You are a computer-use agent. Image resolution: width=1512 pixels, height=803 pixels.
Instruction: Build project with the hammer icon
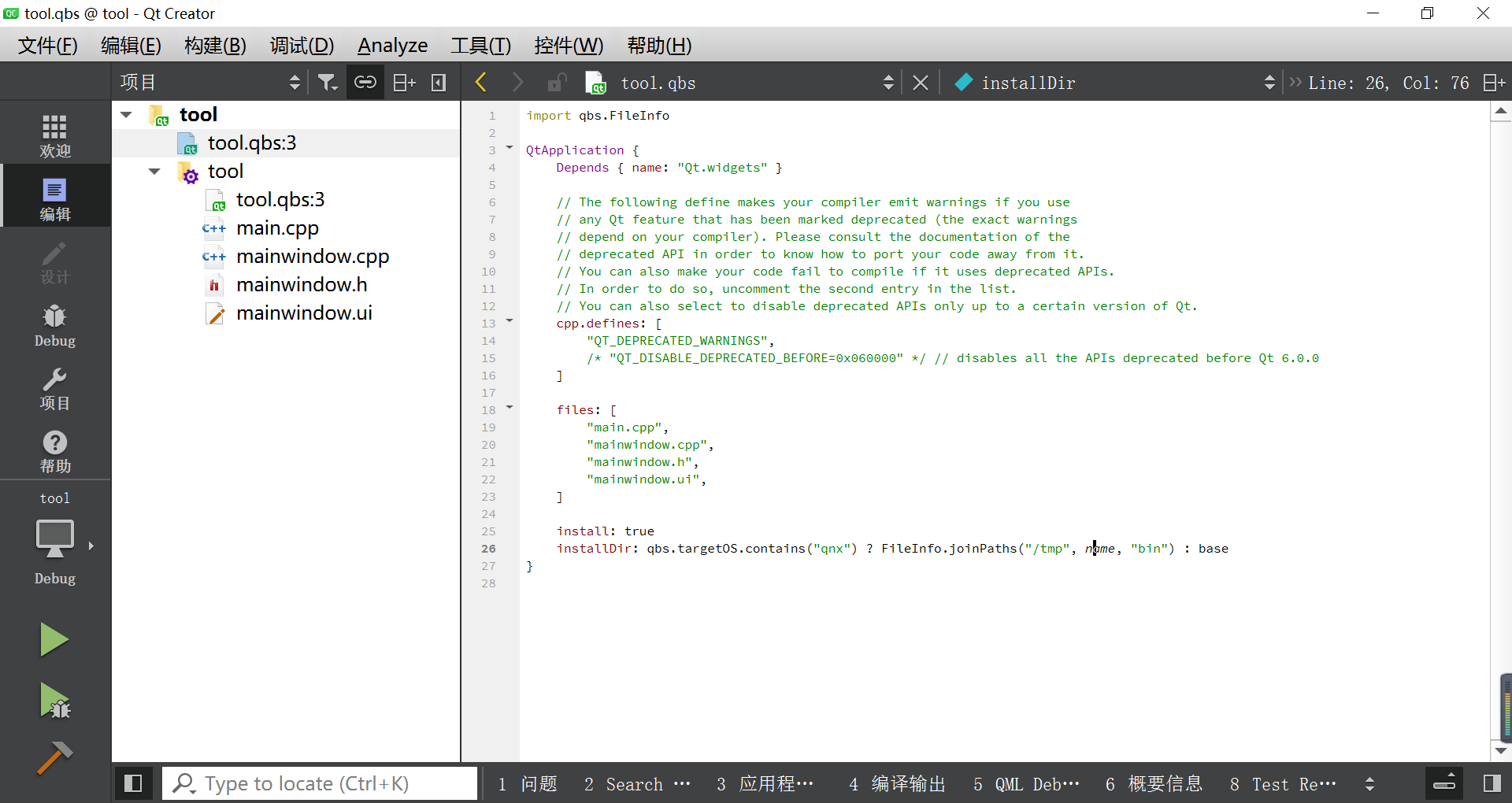pos(54,759)
